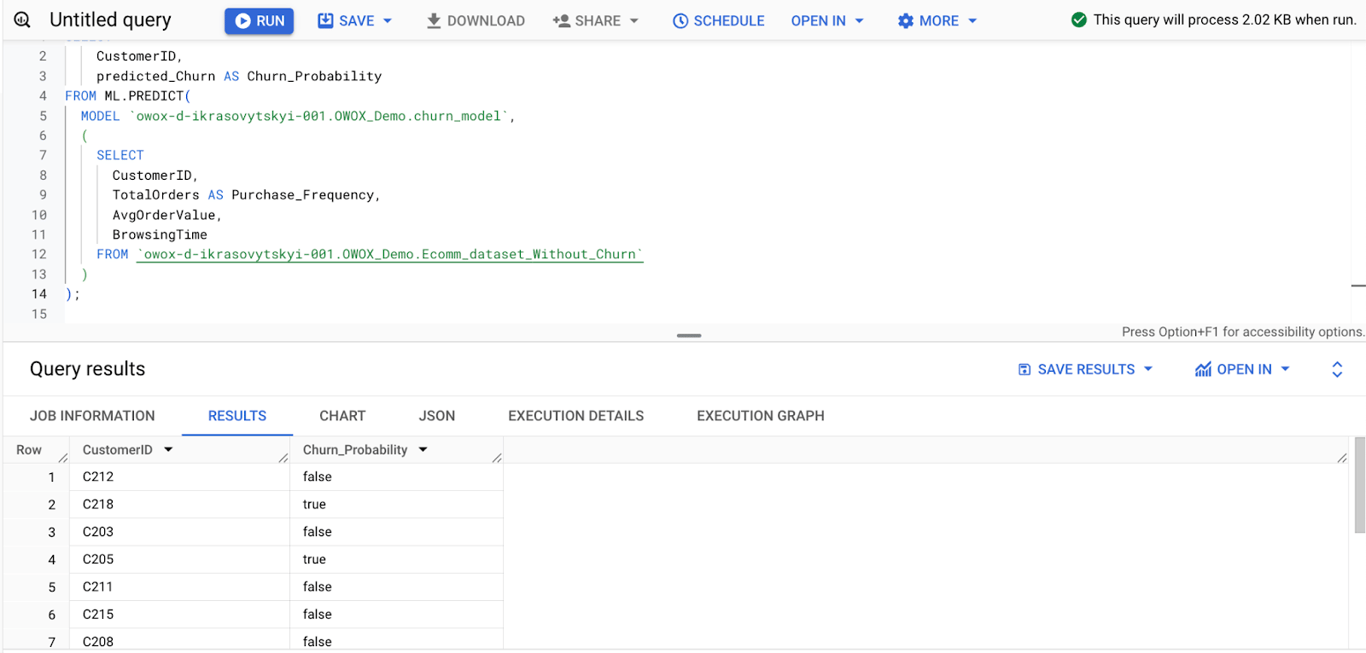Click the churn_model model reference in line 5

tap(322, 116)
